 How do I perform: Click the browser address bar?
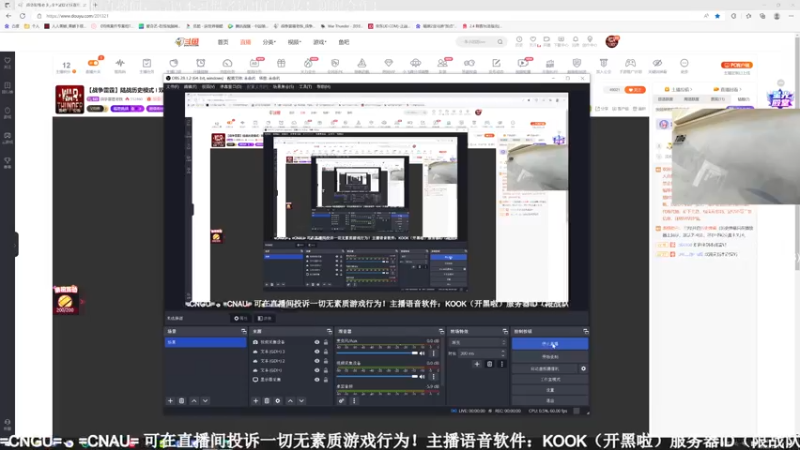pyautogui.click(x=372, y=16)
